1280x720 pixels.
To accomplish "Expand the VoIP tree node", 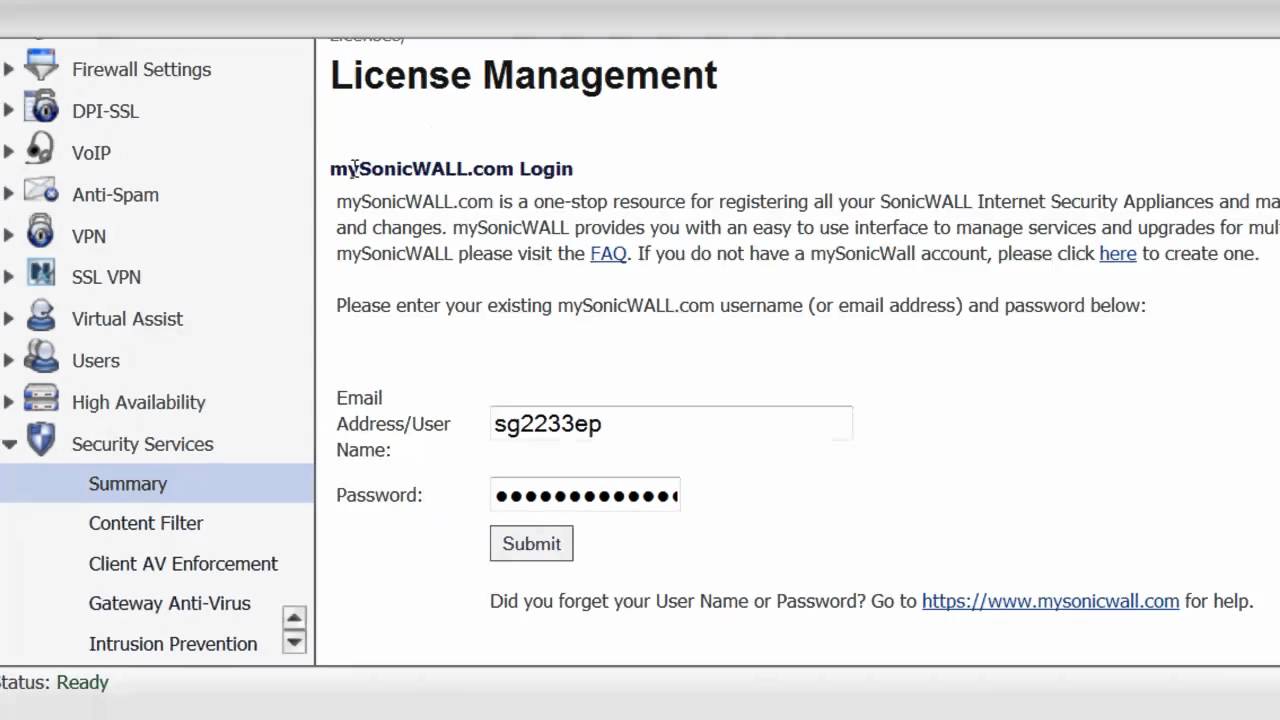I will click(x=9, y=152).
